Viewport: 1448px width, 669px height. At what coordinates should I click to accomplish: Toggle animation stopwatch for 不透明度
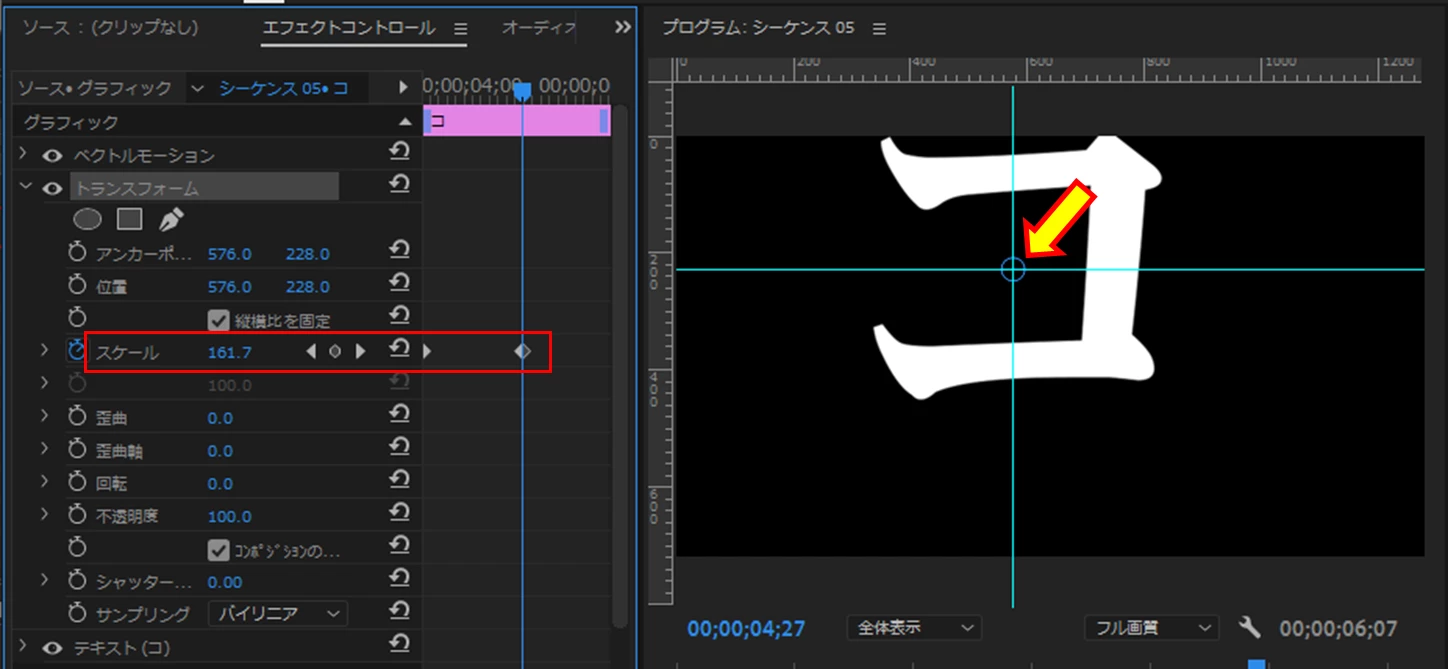78,516
